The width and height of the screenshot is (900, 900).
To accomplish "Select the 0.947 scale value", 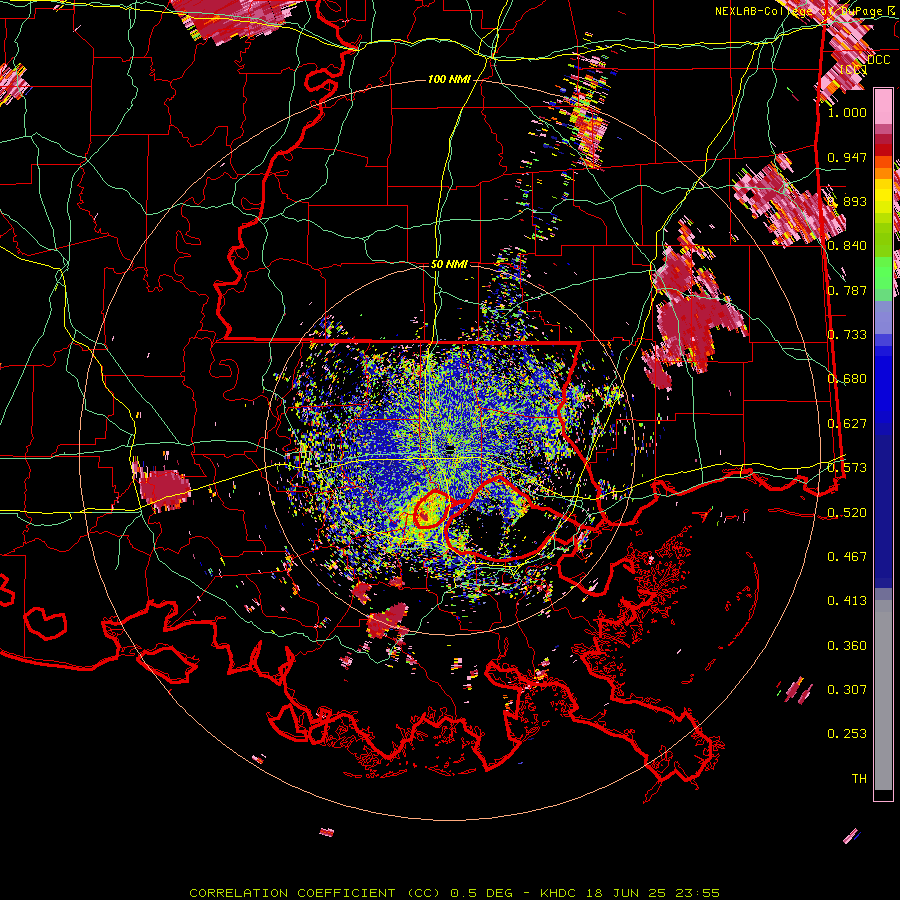I will pyautogui.click(x=847, y=157).
